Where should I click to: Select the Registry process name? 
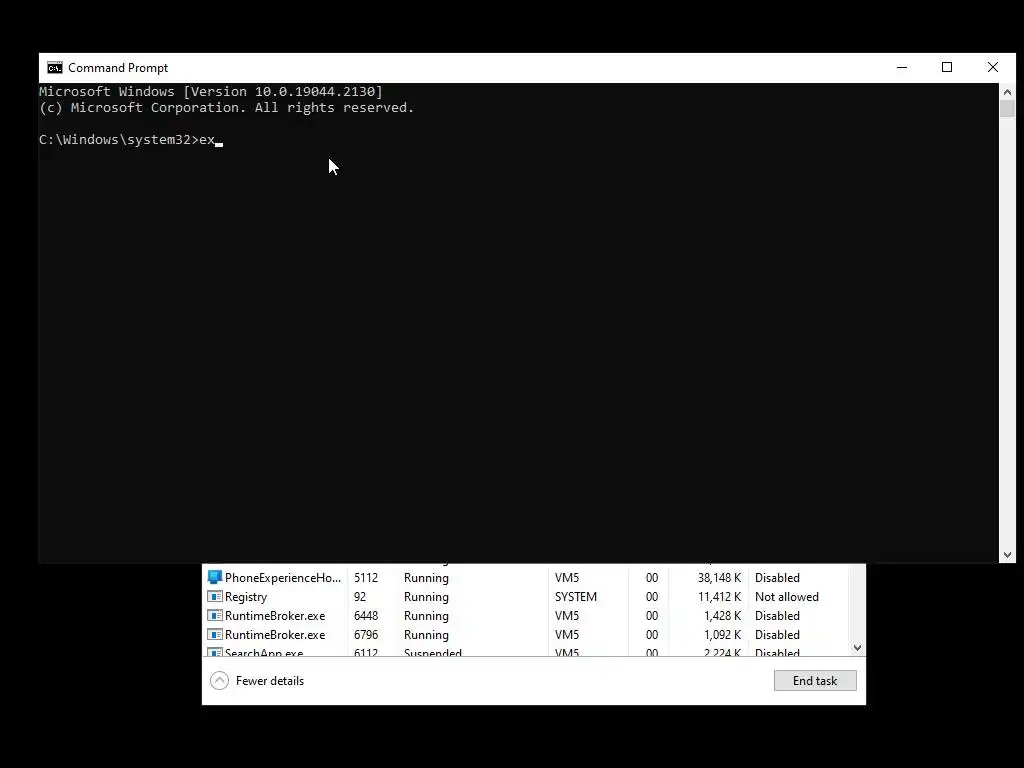[x=246, y=597]
